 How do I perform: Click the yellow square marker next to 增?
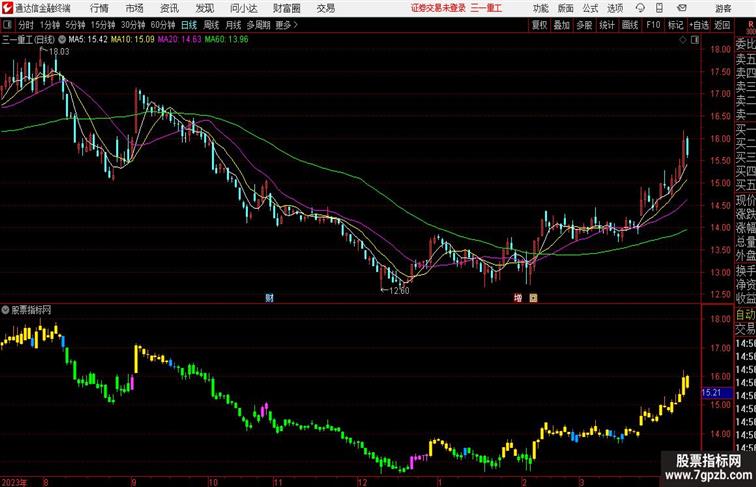(x=533, y=298)
